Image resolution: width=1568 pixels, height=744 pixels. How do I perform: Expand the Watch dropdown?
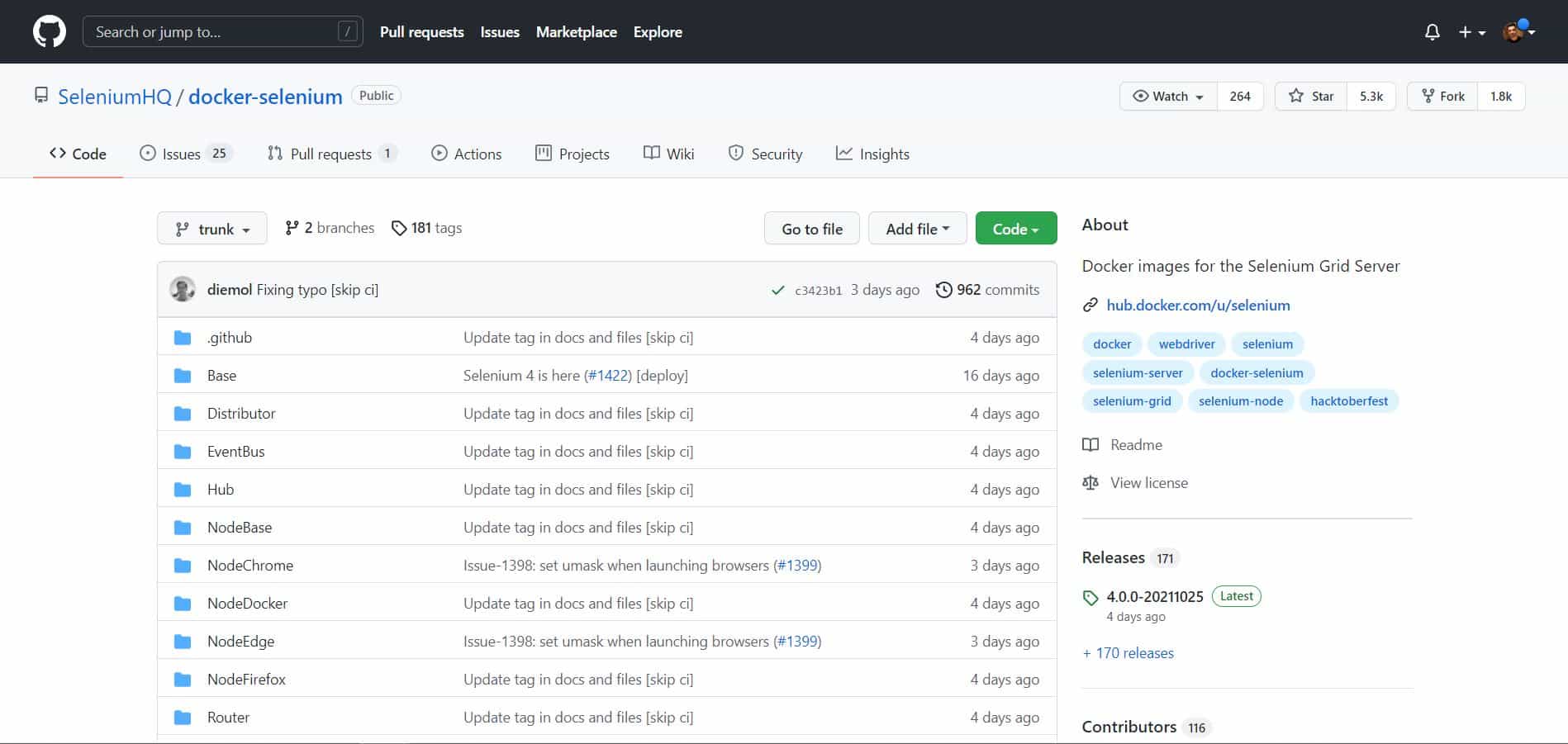(x=1168, y=97)
